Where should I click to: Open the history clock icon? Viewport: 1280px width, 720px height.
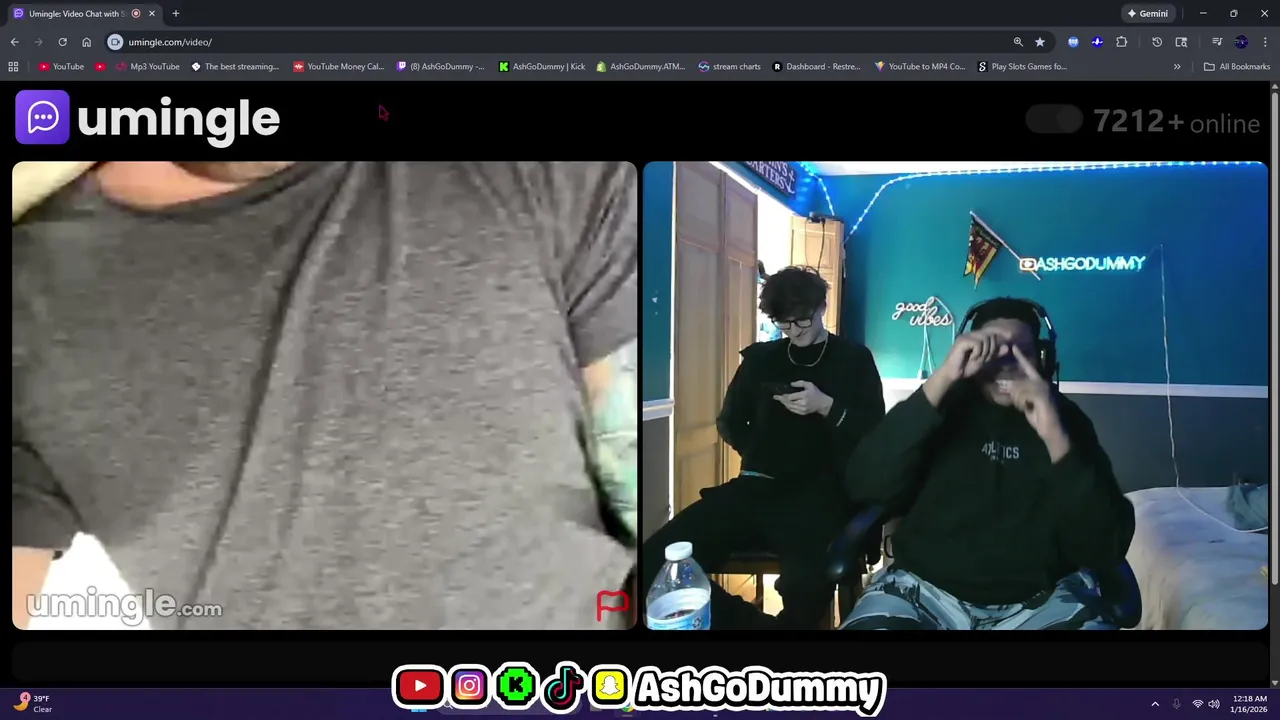click(1157, 42)
